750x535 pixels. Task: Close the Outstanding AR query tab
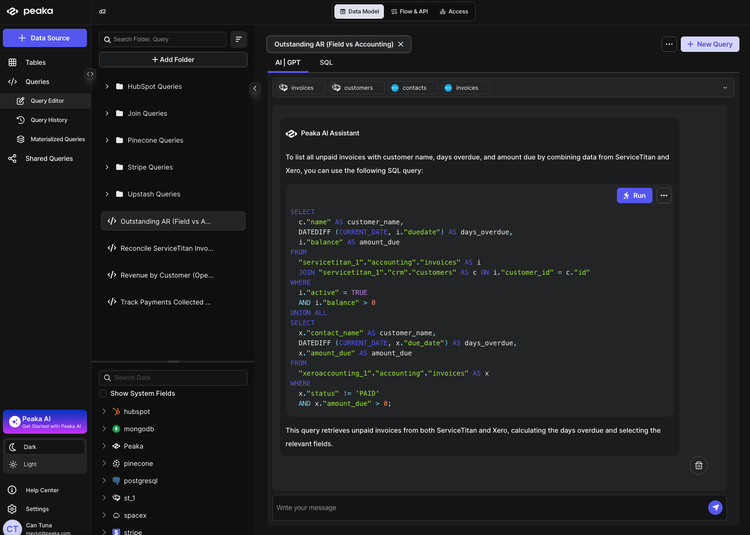click(x=401, y=44)
